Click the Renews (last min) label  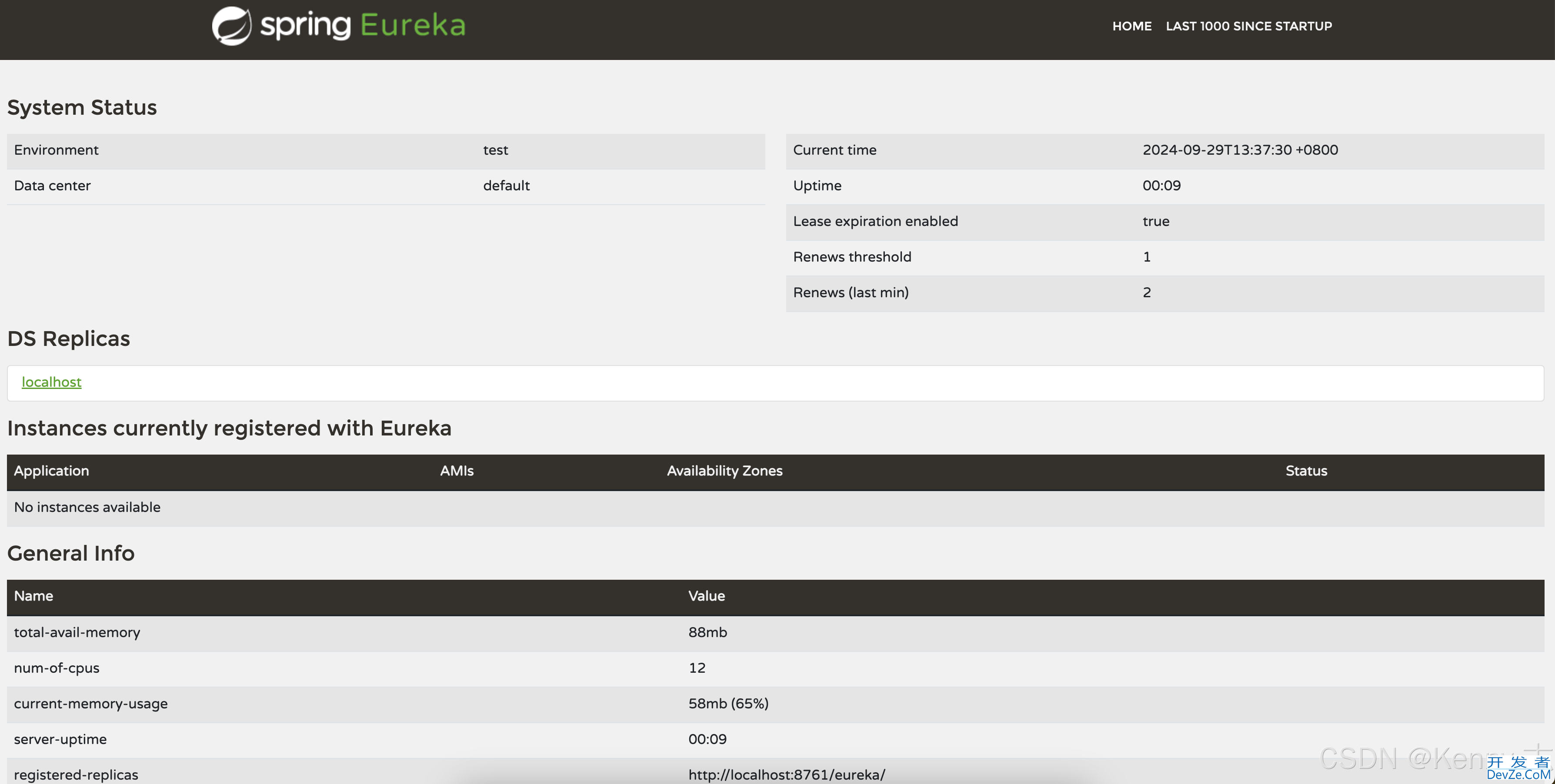[851, 292]
